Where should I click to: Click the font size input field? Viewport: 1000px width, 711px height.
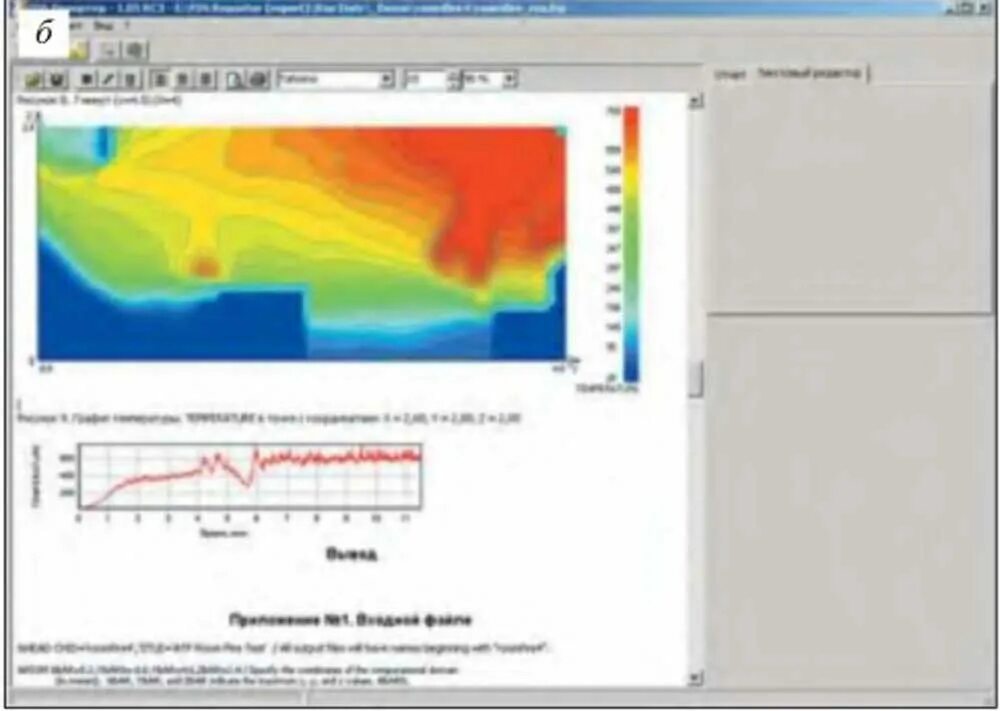(425, 80)
